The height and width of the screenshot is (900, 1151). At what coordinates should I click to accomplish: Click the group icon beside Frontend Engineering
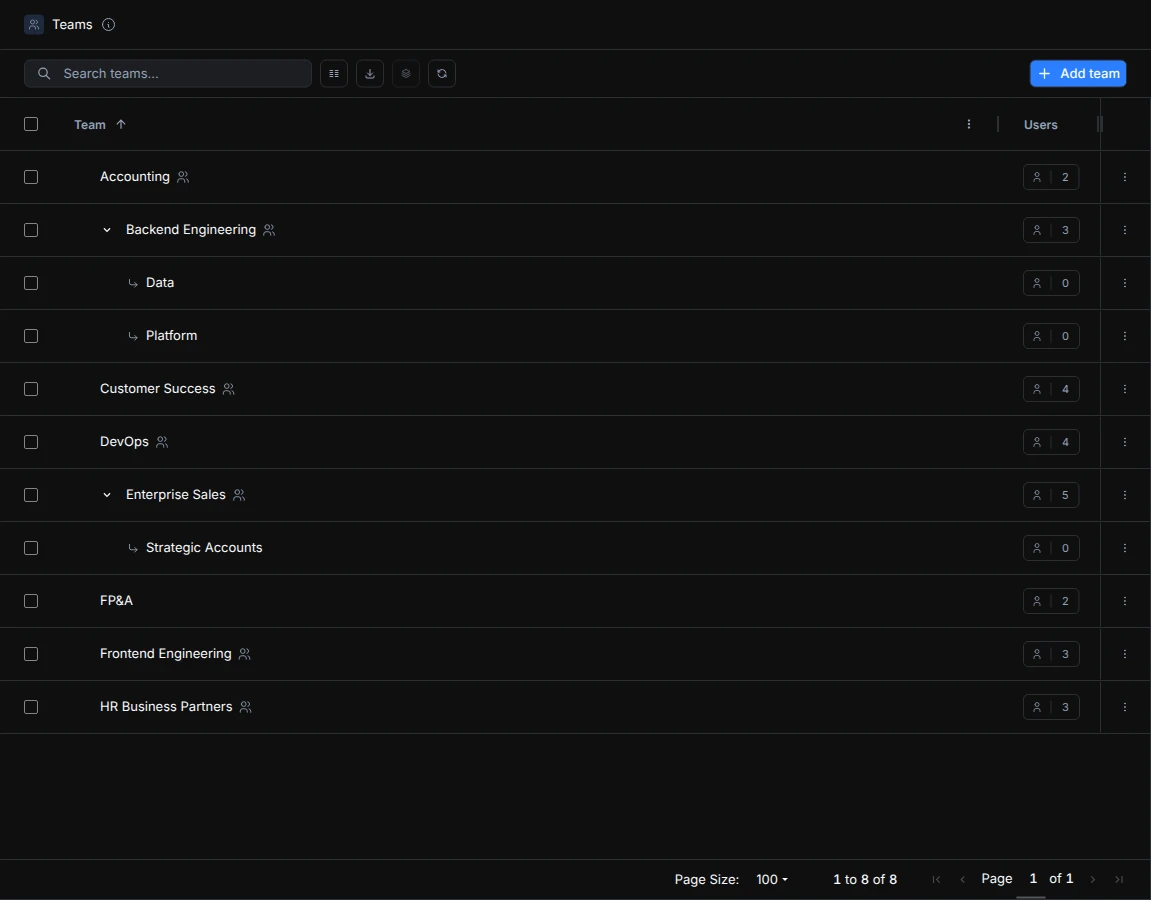point(244,653)
